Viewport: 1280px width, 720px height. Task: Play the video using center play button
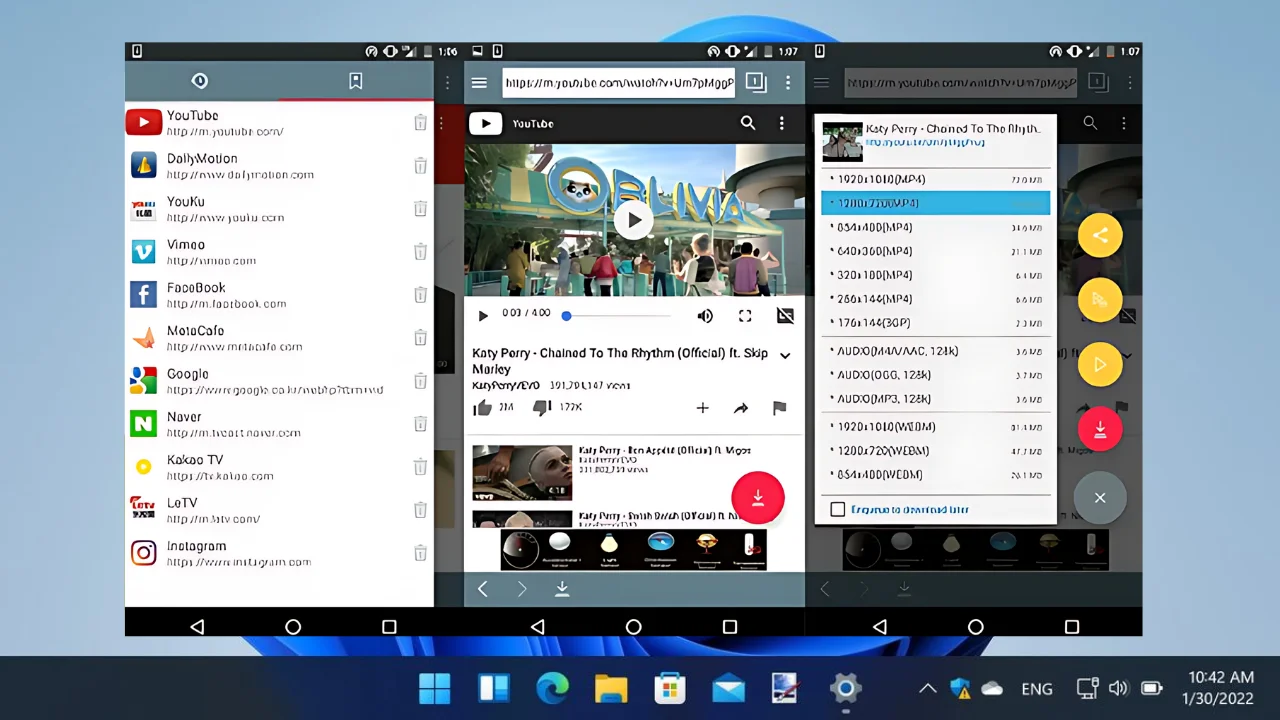tap(633, 220)
